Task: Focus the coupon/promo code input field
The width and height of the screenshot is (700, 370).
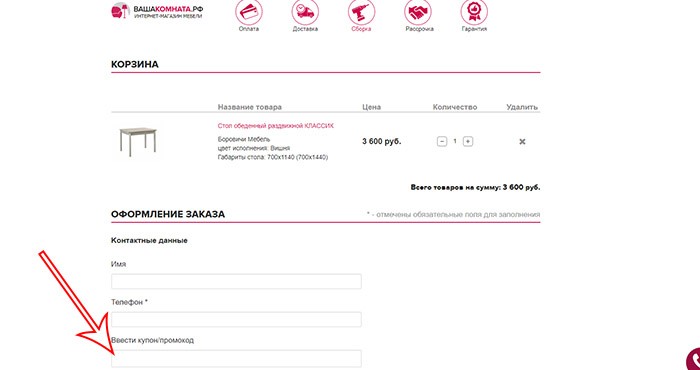Action: click(x=236, y=358)
